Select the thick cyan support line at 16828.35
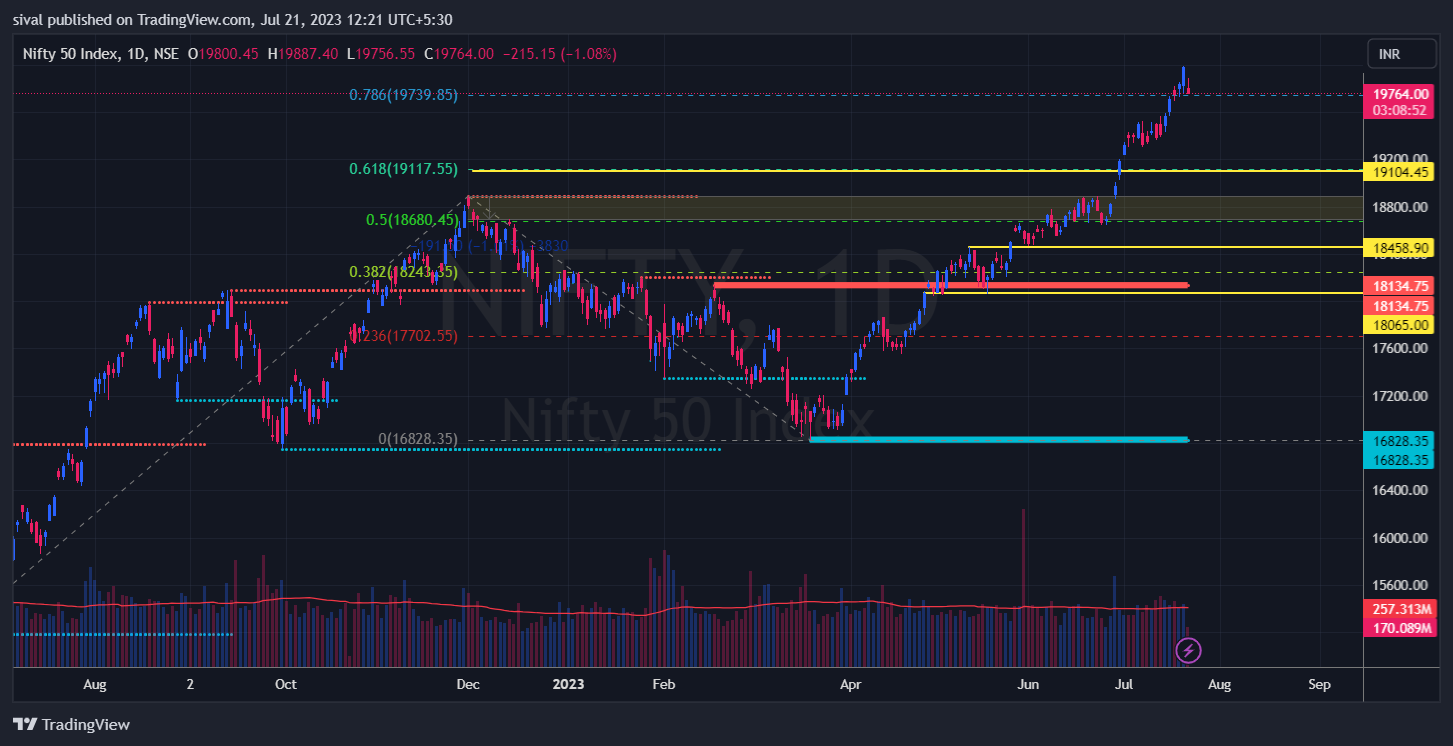Viewport: 1453px width, 746px height. coord(998,439)
